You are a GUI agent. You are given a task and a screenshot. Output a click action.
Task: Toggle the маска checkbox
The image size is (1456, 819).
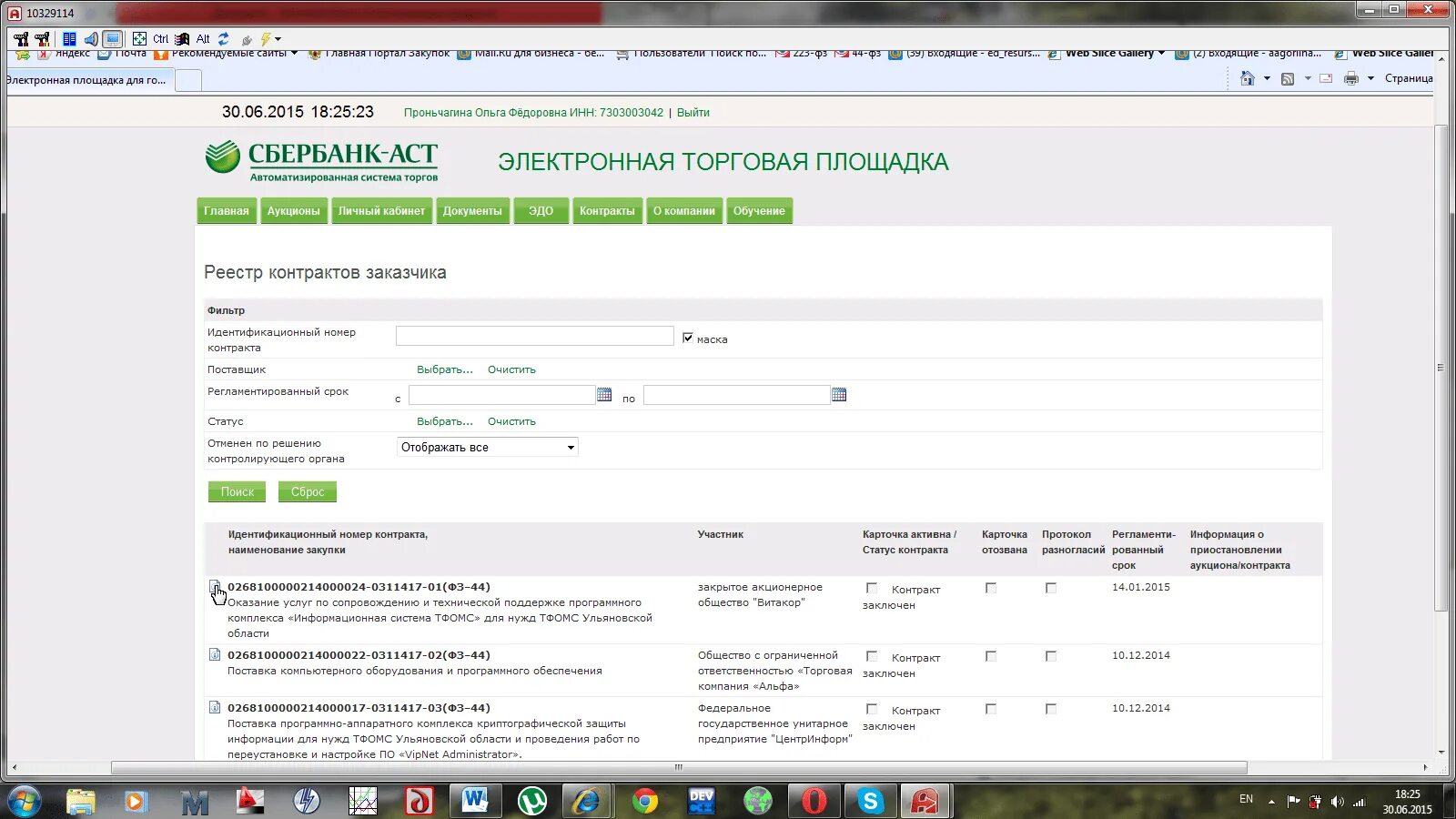click(x=688, y=338)
